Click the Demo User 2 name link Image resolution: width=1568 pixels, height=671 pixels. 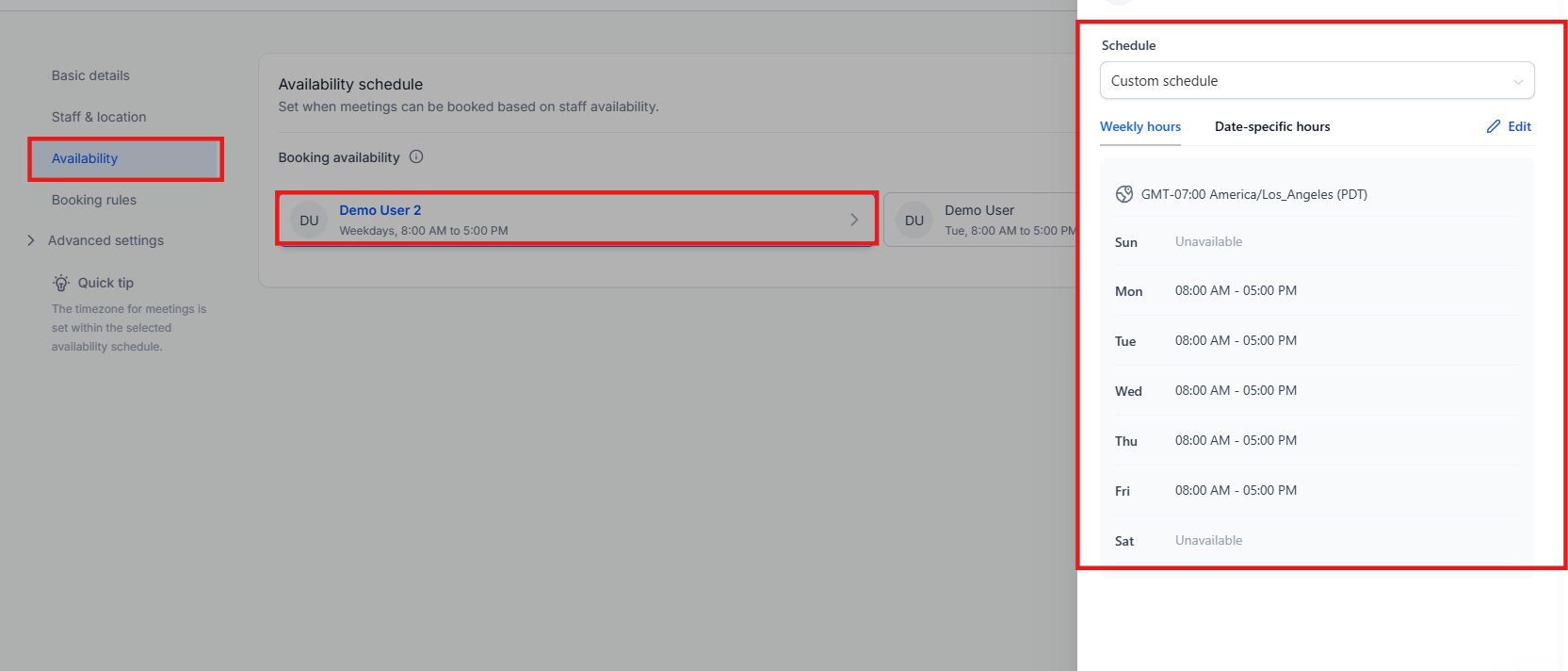pyautogui.click(x=380, y=210)
